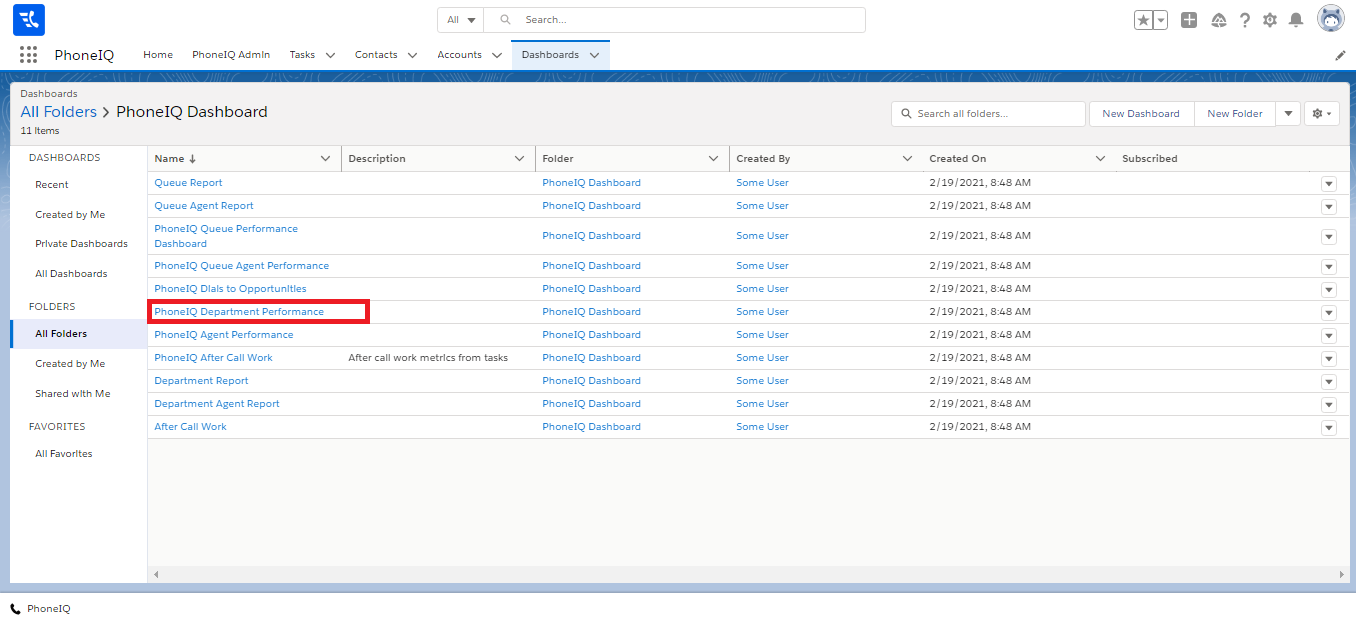1356x624 pixels.
Task: Select Shared with Me in sidebar
Action: pyautogui.click(x=73, y=394)
